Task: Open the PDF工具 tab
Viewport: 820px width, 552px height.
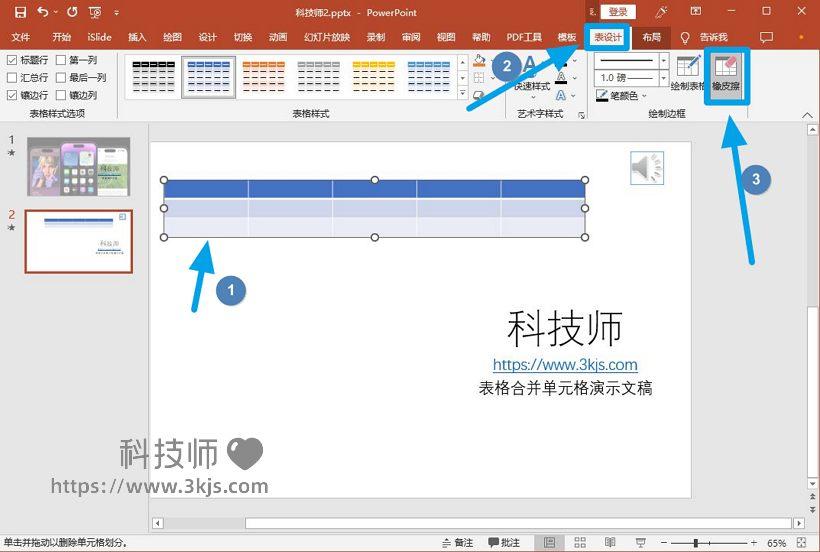Action: coord(524,37)
